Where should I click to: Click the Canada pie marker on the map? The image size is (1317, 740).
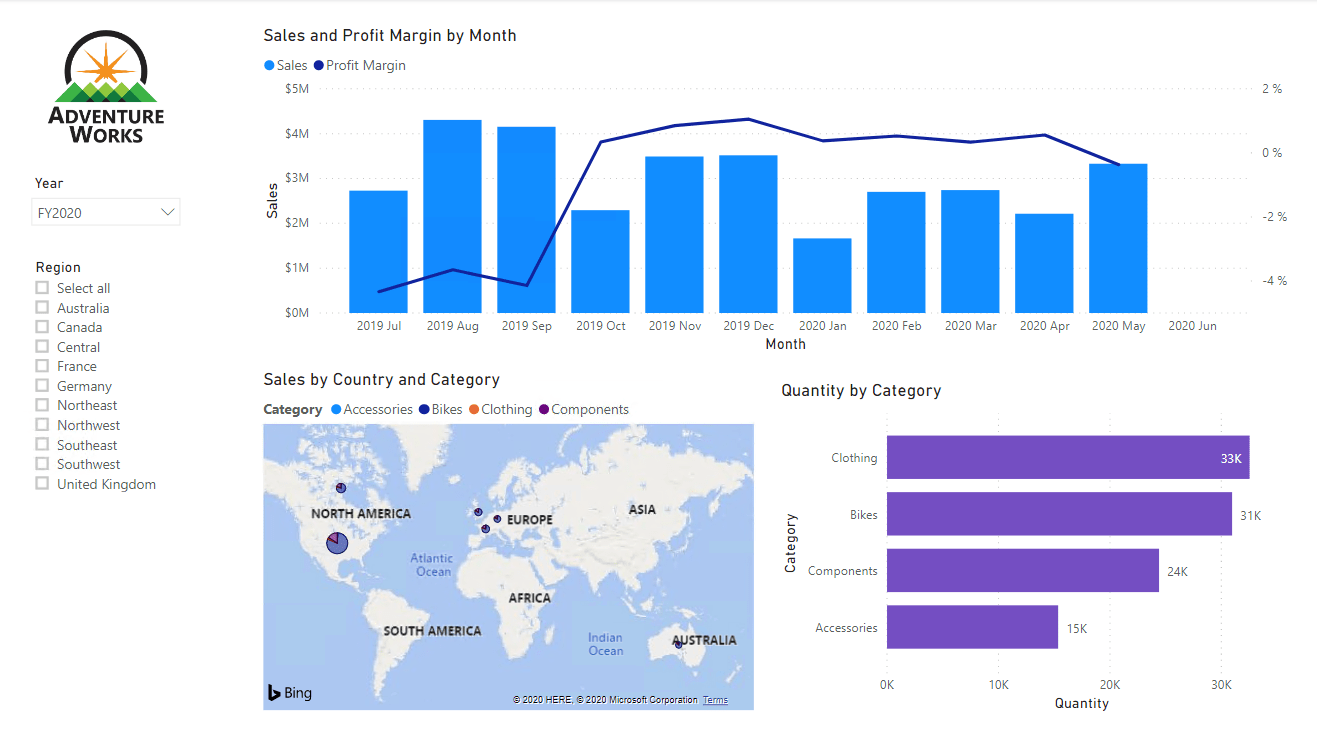pos(341,488)
